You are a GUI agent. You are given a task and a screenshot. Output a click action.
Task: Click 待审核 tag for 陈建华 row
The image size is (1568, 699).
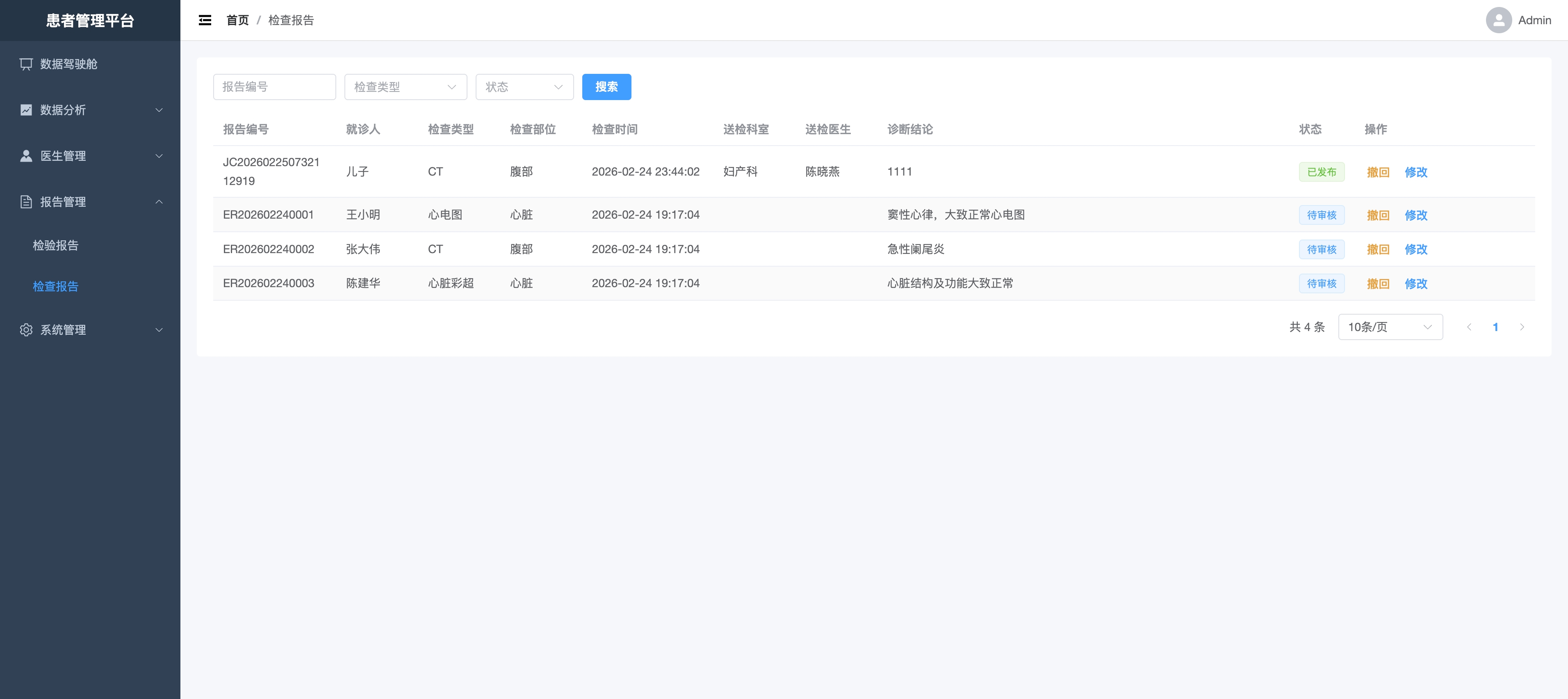1322,284
